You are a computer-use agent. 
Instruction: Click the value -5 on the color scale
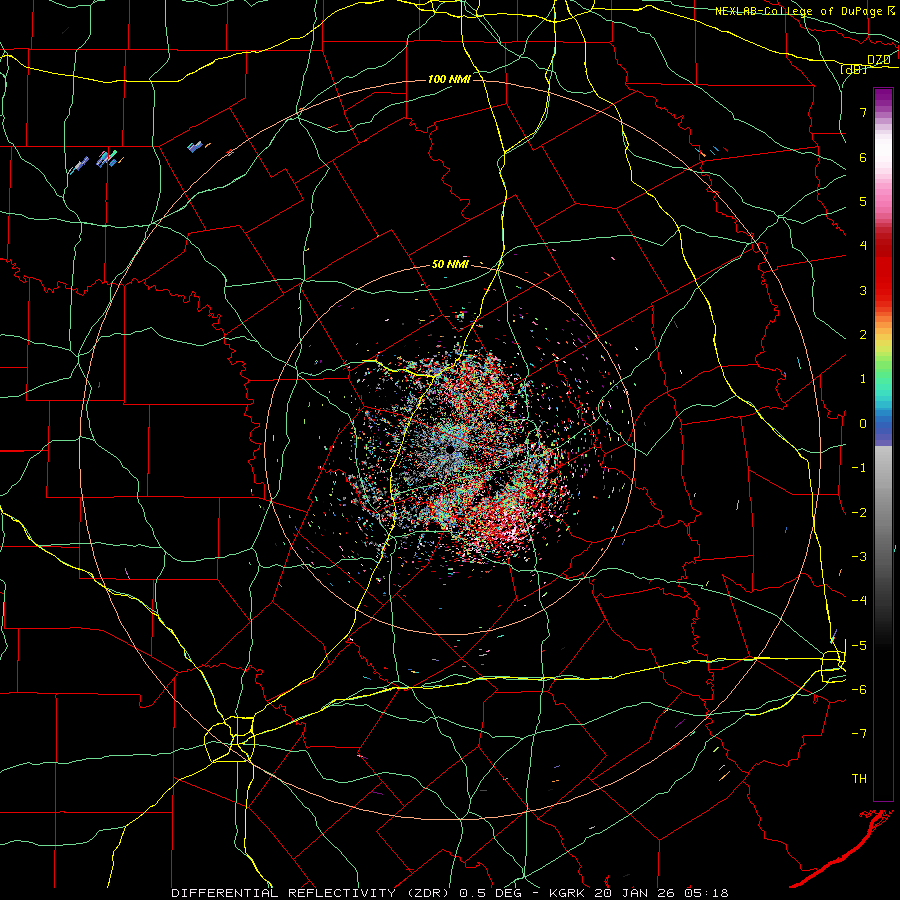coord(859,646)
